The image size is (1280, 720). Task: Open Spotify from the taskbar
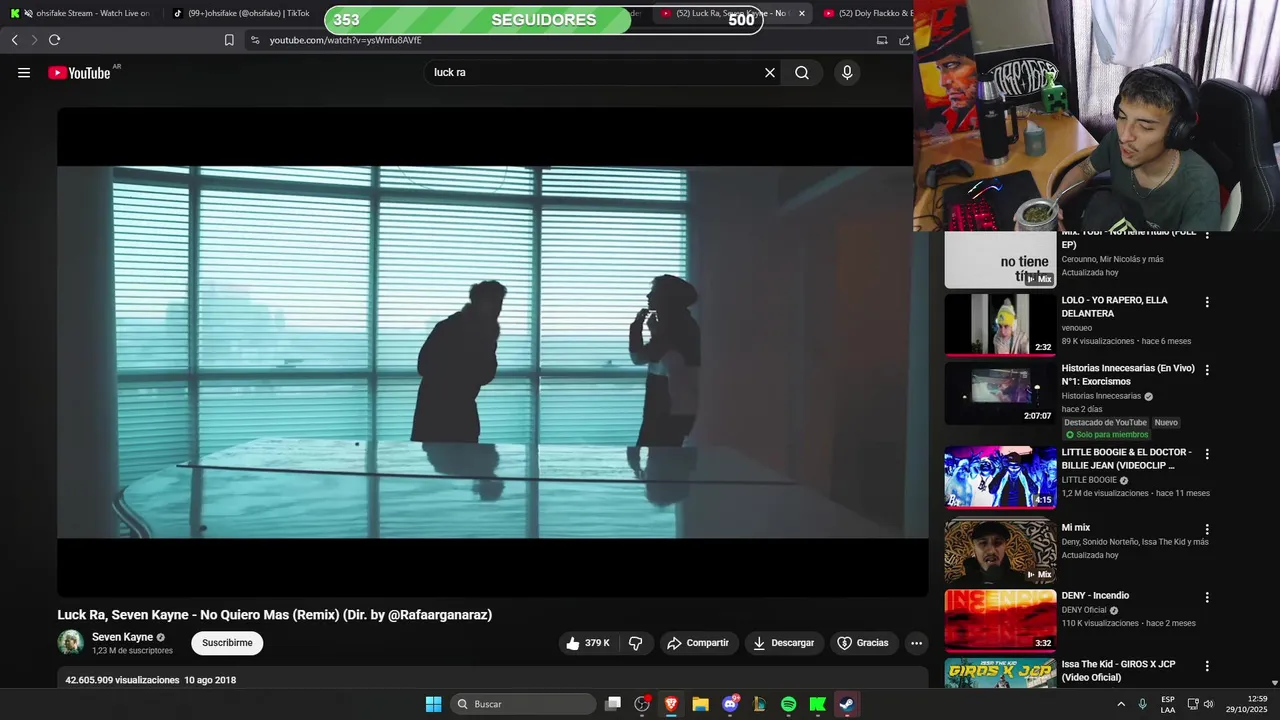pos(788,704)
